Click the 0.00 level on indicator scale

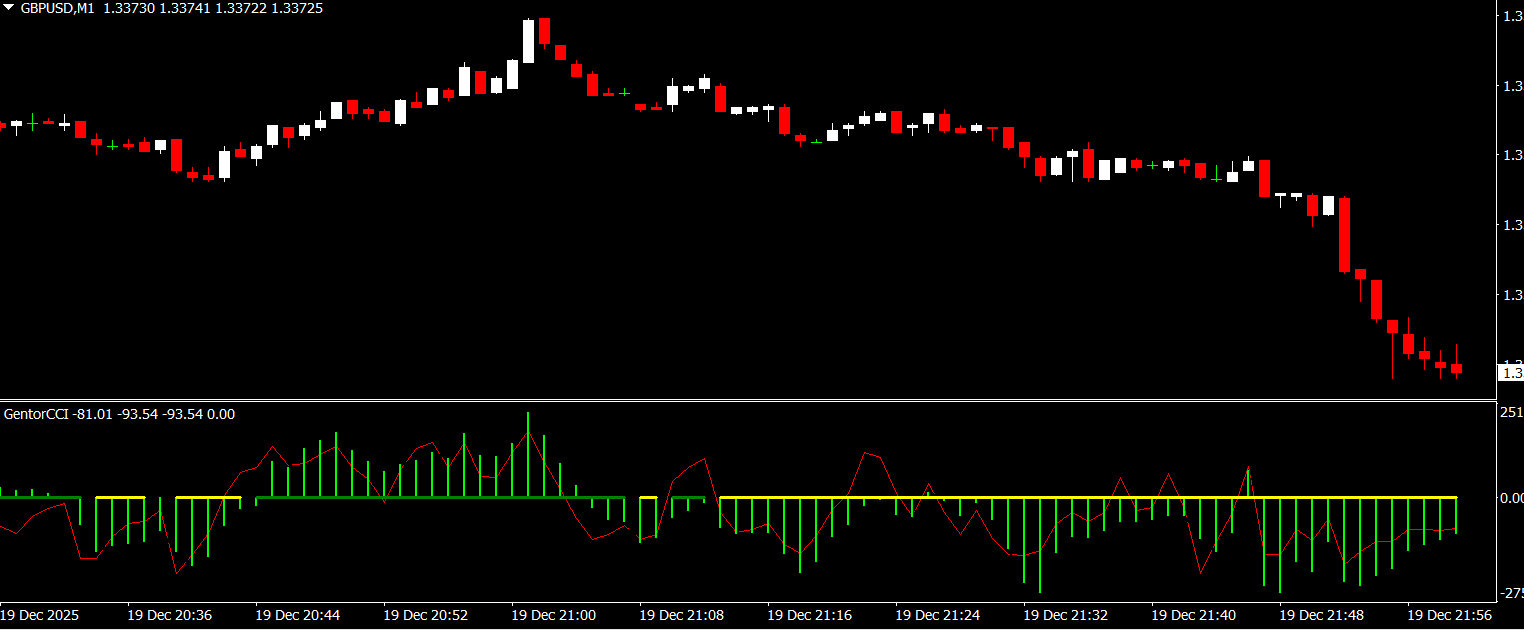point(1510,498)
